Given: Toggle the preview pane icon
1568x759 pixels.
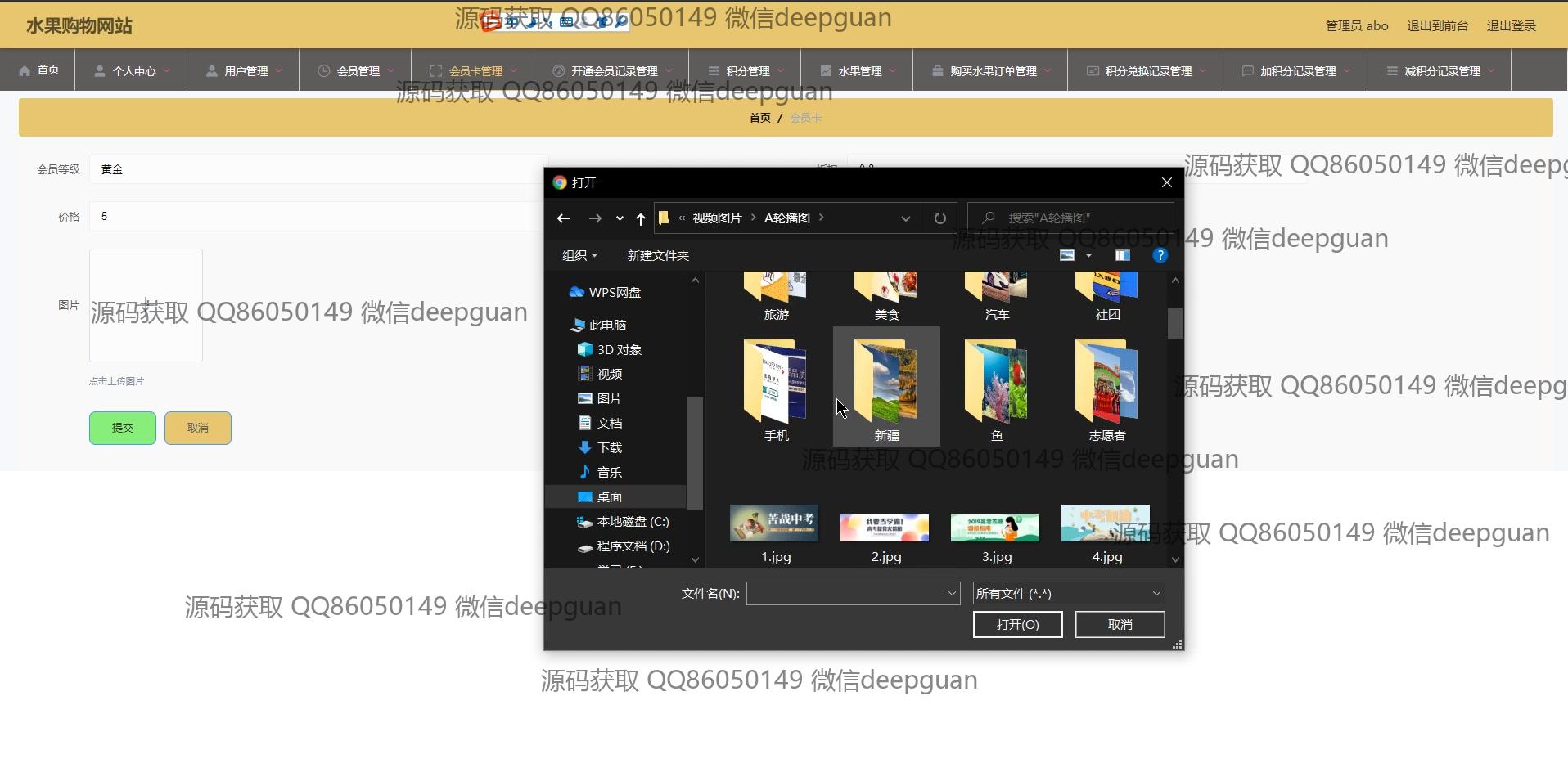Looking at the screenshot, I should [x=1122, y=256].
